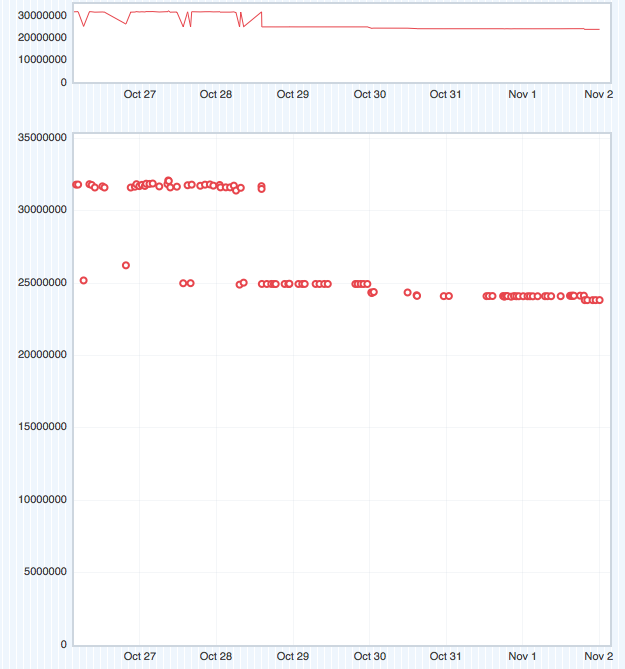Click the Nov 1 label on overview chart
The height and width of the screenshot is (669, 625).
[x=522, y=94]
